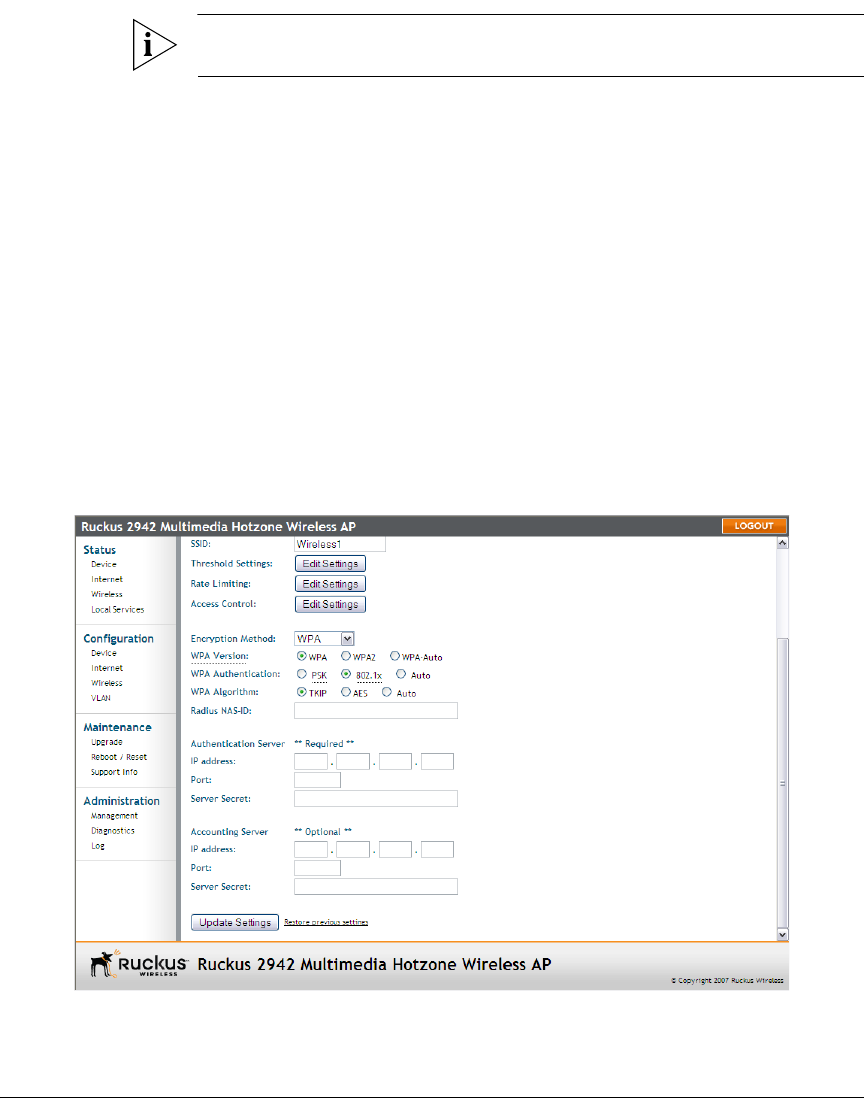The width and height of the screenshot is (864, 1099).
Task: Select AES for WPA Algorithm
Action: tap(345, 692)
